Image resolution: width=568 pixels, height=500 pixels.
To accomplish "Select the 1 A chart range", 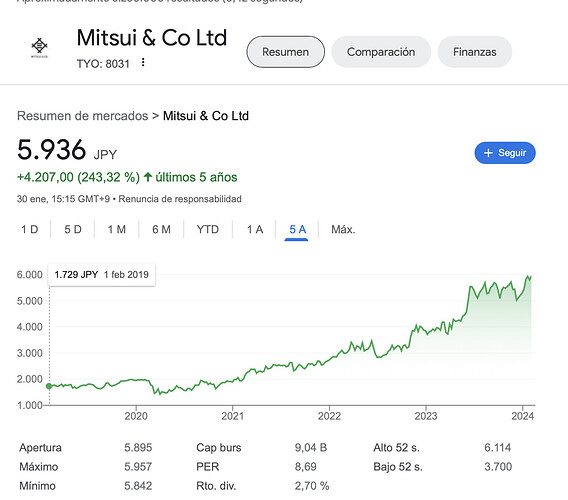I will [255, 229].
